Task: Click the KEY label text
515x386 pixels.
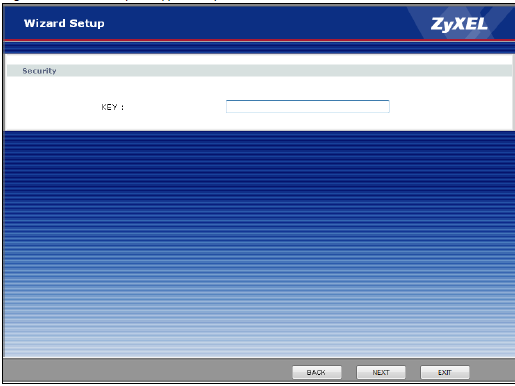Action: click(x=113, y=107)
